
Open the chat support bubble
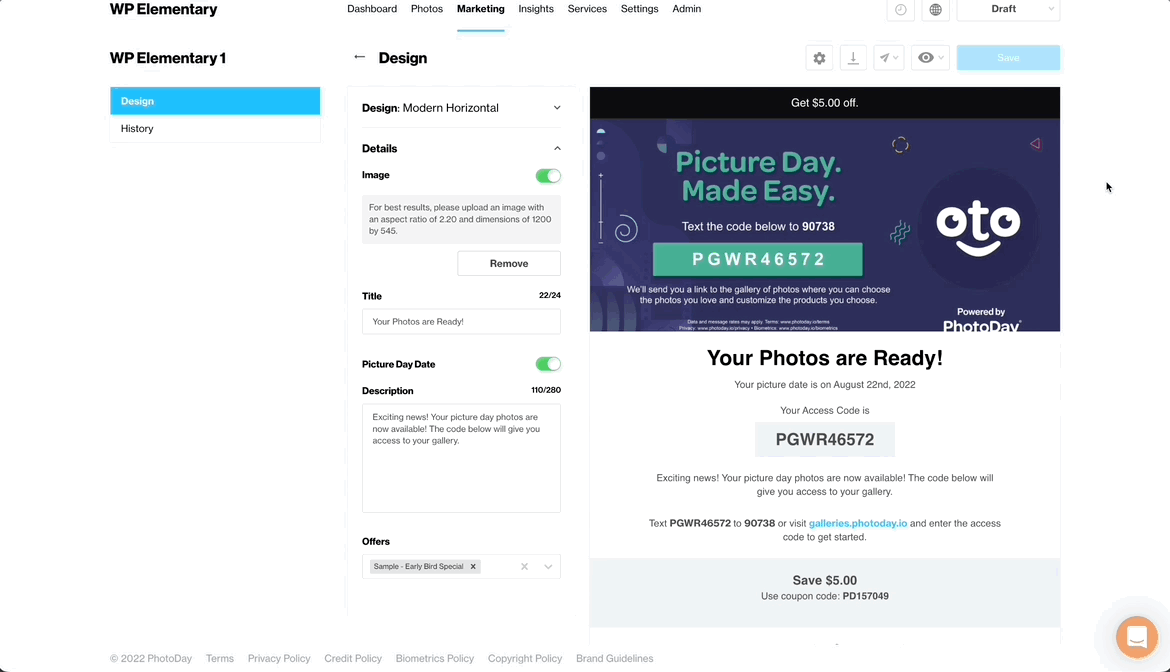[x=1136, y=637]
